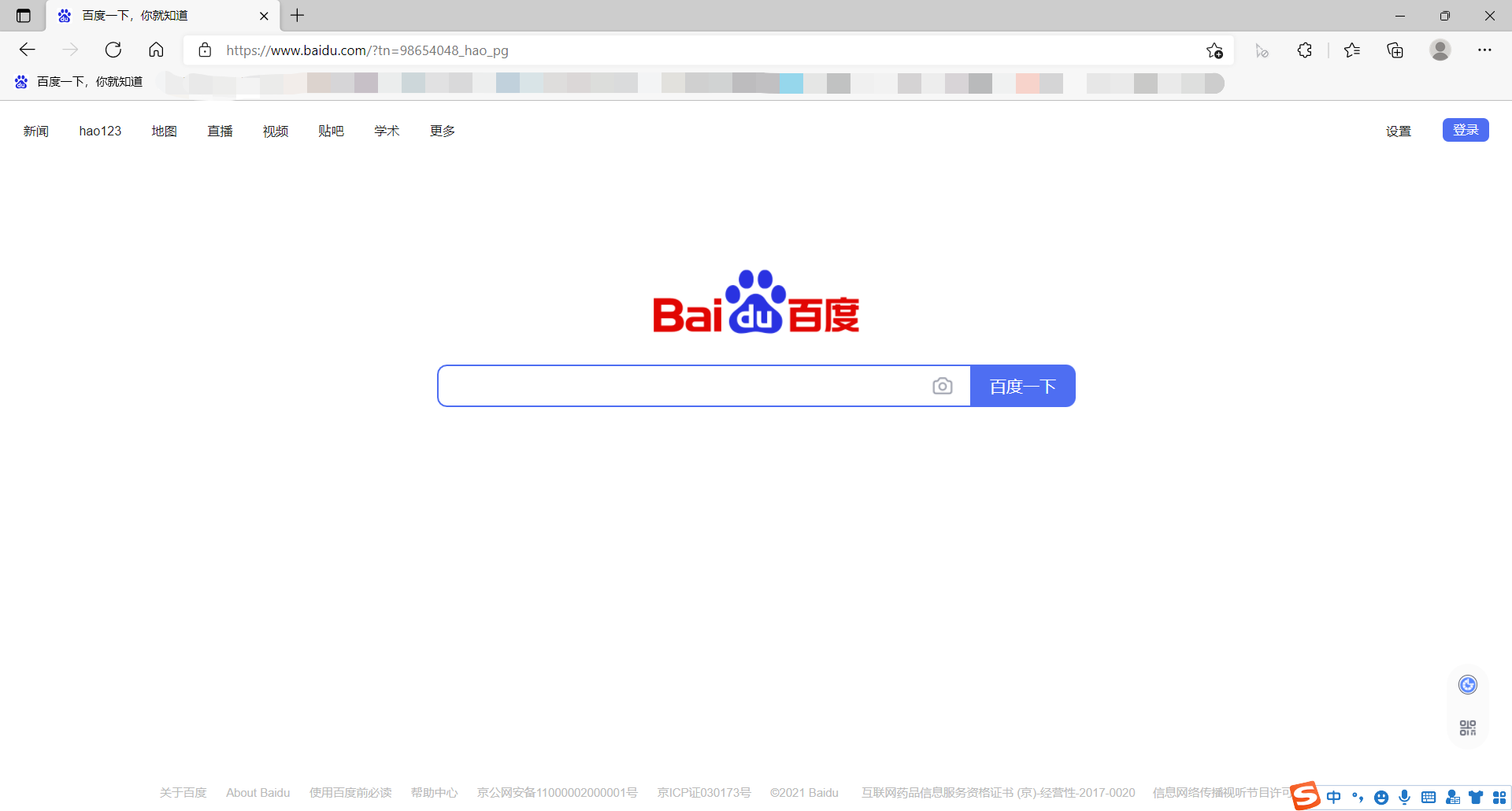This screenshot has width=1512, height=811.
Task: Click the blue clock icon above the QR code
Action: [1466, 685]
